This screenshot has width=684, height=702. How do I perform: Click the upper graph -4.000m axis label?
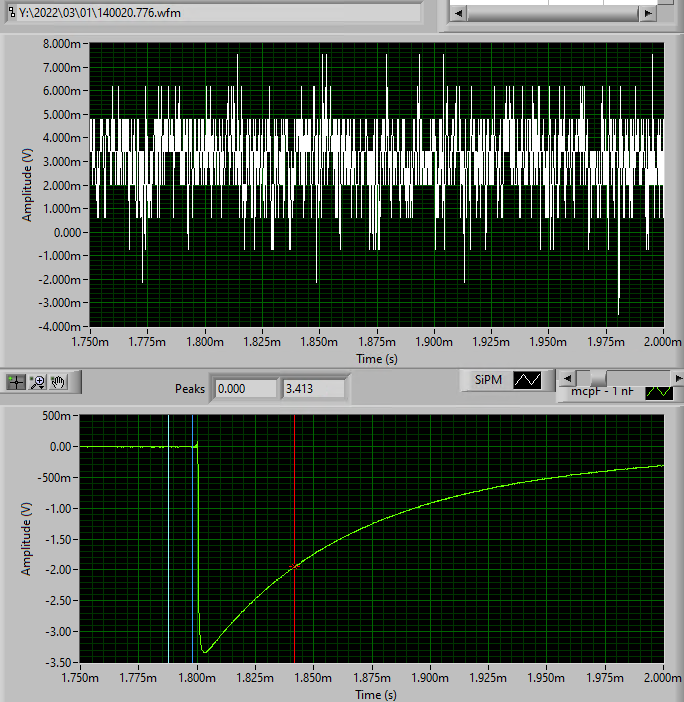click(60, 326)
